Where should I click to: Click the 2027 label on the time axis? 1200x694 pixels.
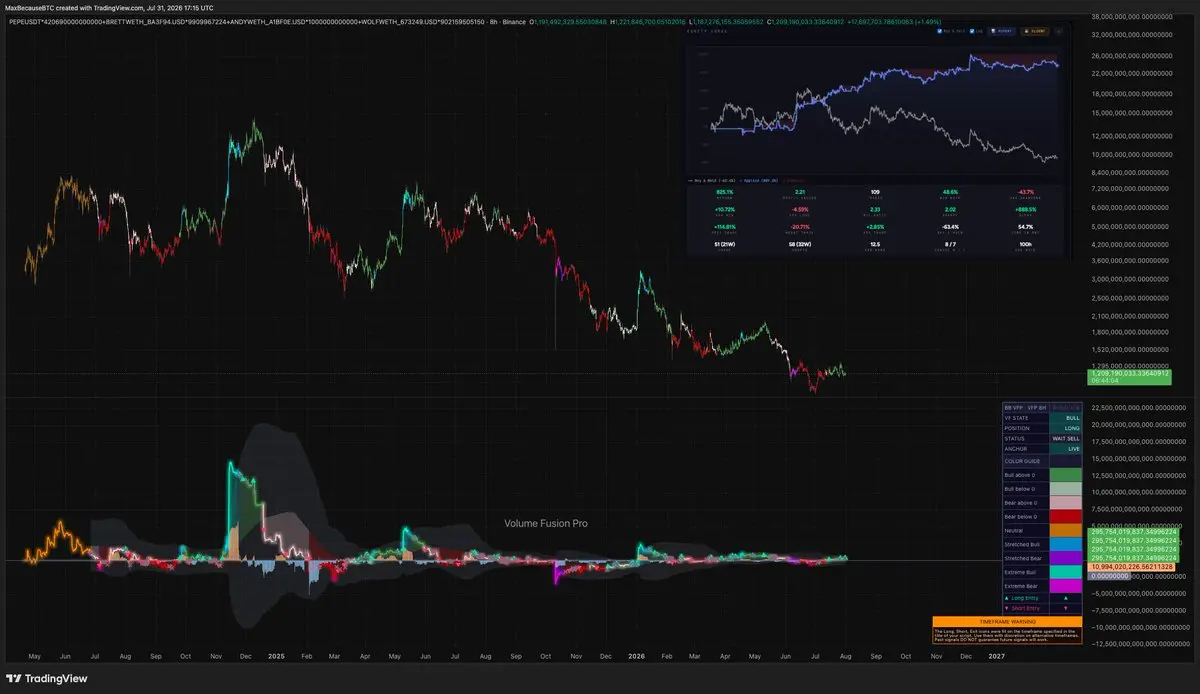coord(997,657)
